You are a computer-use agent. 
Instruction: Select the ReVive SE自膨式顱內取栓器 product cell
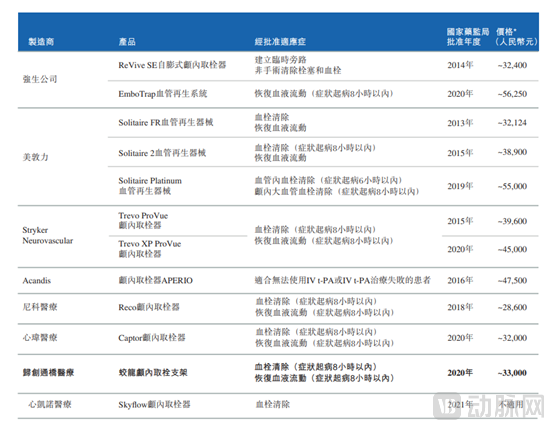[x=172, y=65]
